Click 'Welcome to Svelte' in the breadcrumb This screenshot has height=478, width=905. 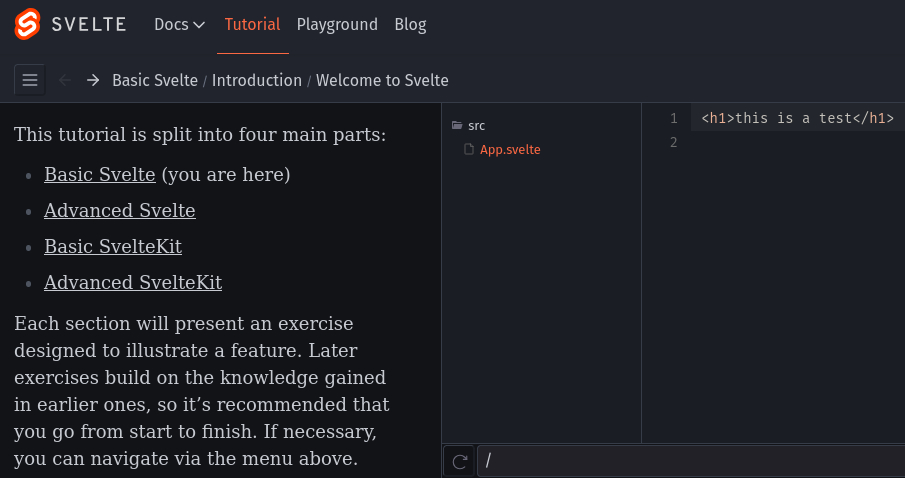click(x=382, y=80)
